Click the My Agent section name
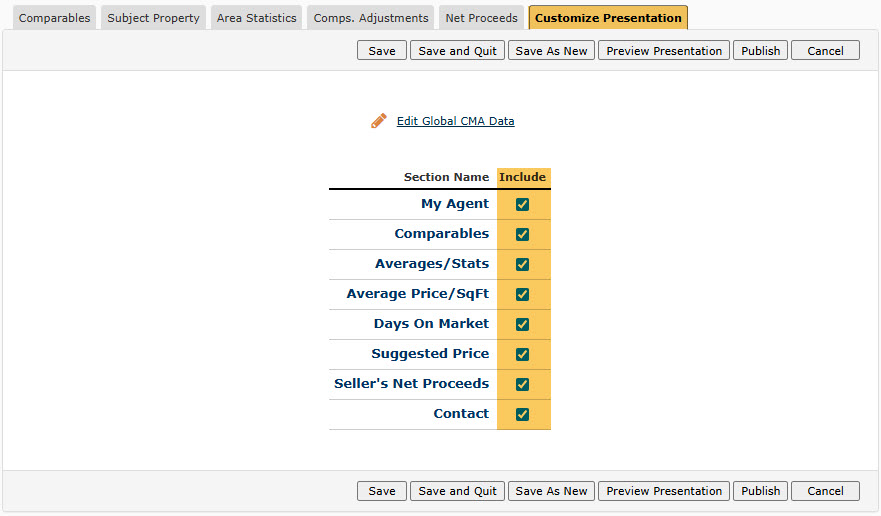 click(x=455, y=204)
